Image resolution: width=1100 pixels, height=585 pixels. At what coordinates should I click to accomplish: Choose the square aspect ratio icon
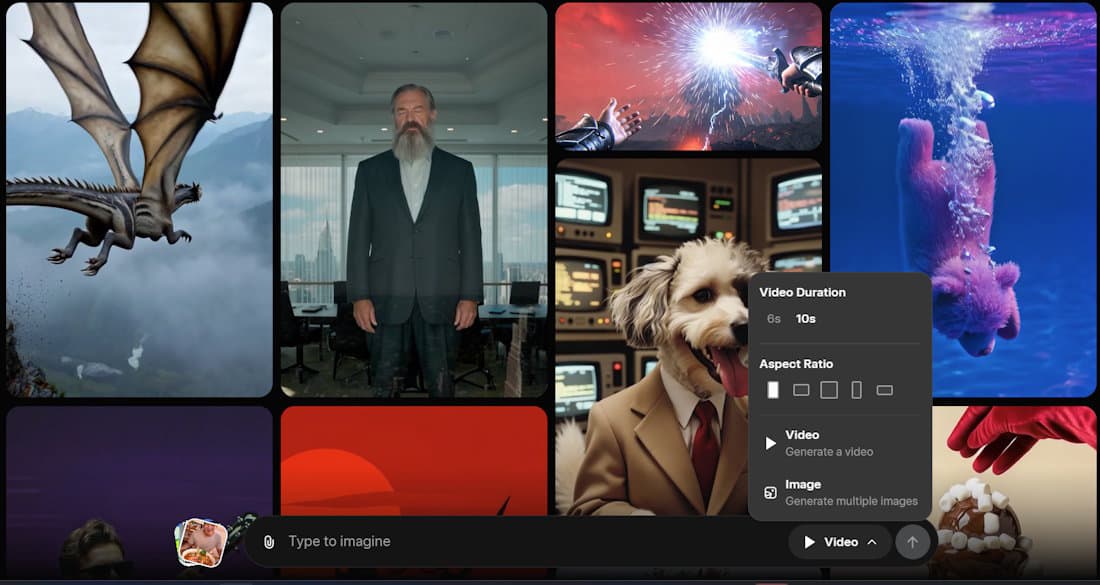click(x=829, y=390)
